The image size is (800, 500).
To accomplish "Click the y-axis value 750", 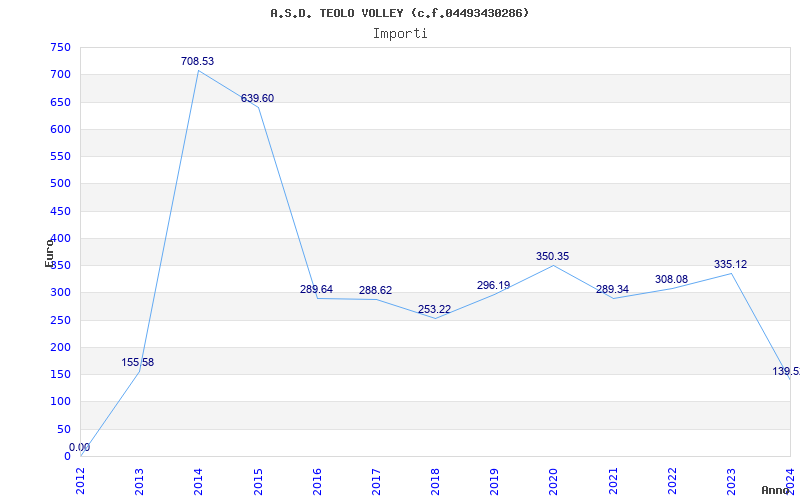I will point(60,47).
